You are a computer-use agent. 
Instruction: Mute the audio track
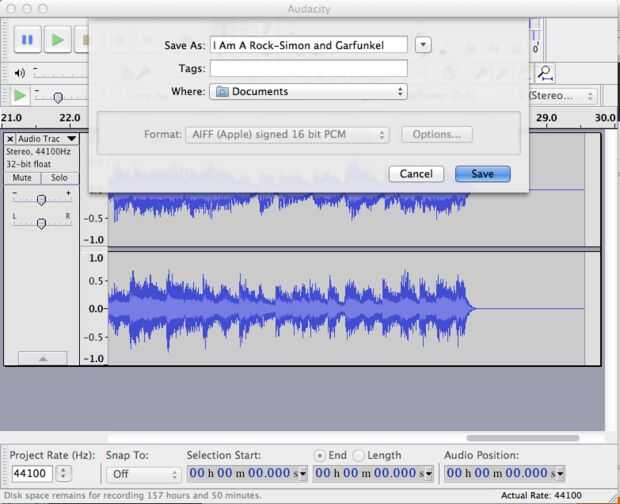tap(22, 178)
